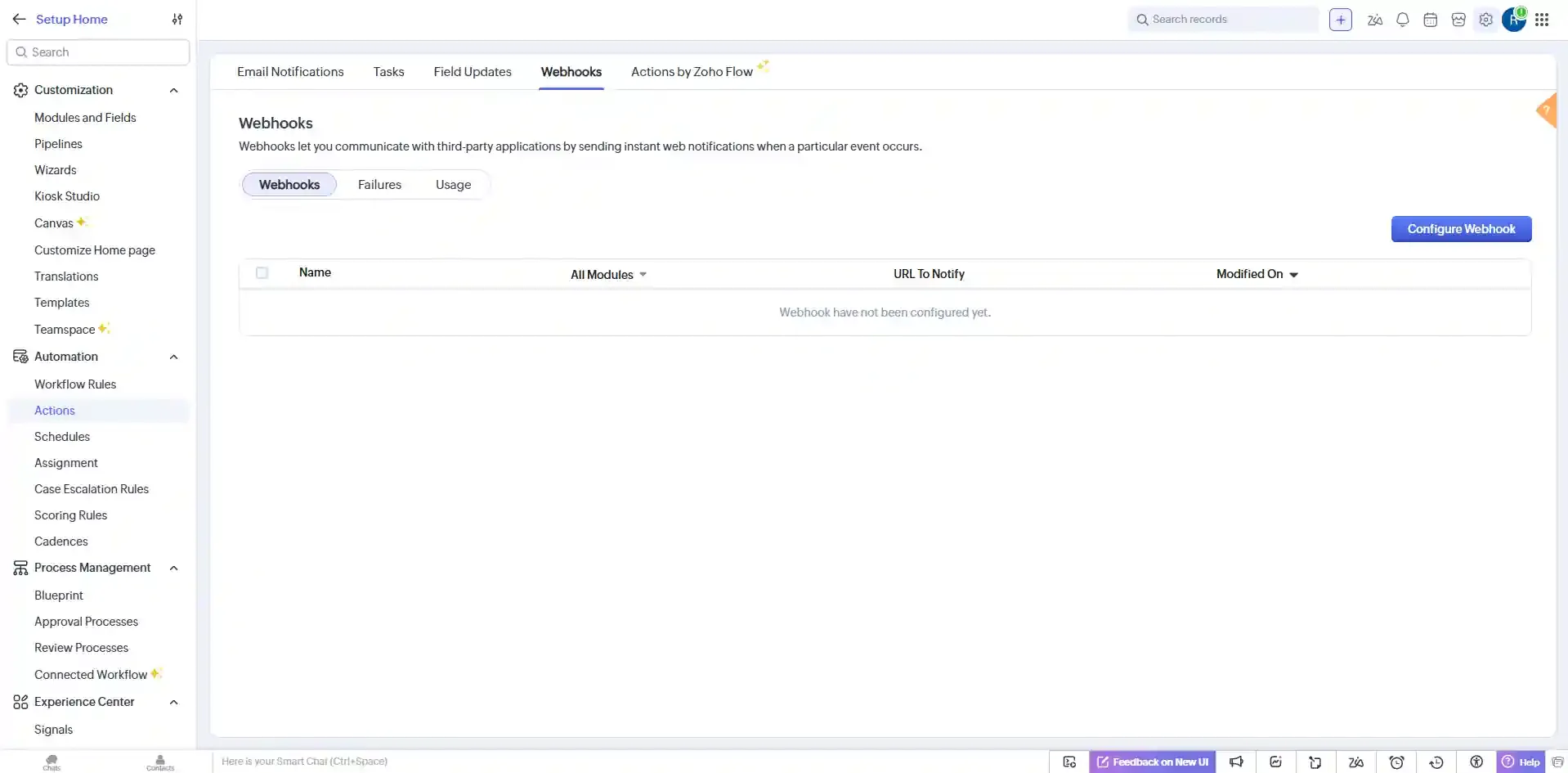The height and width of the screenshot is (773, 1568).
Task: Open Kiosk Studio in sidebar
Action: [x=67, y=196]
